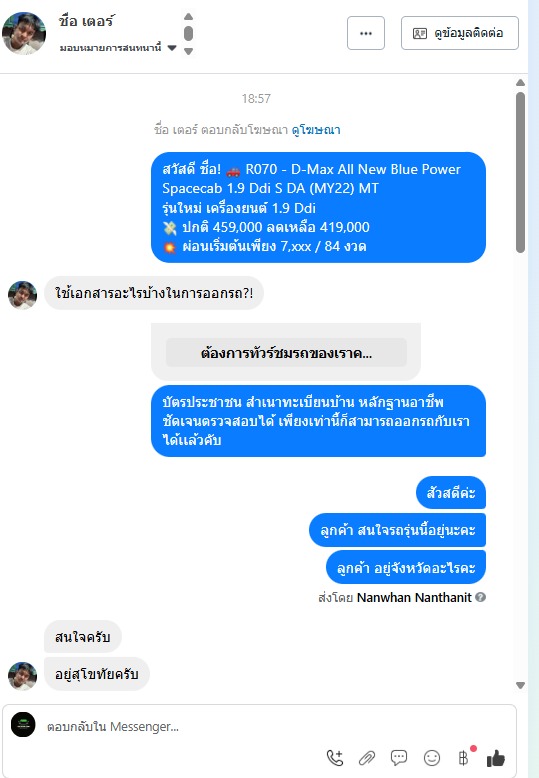Click the help question mark beside Nanwhan Nanthanit
Image resolution: width=539 pixels, height=778 pixels.
(480, 597)
